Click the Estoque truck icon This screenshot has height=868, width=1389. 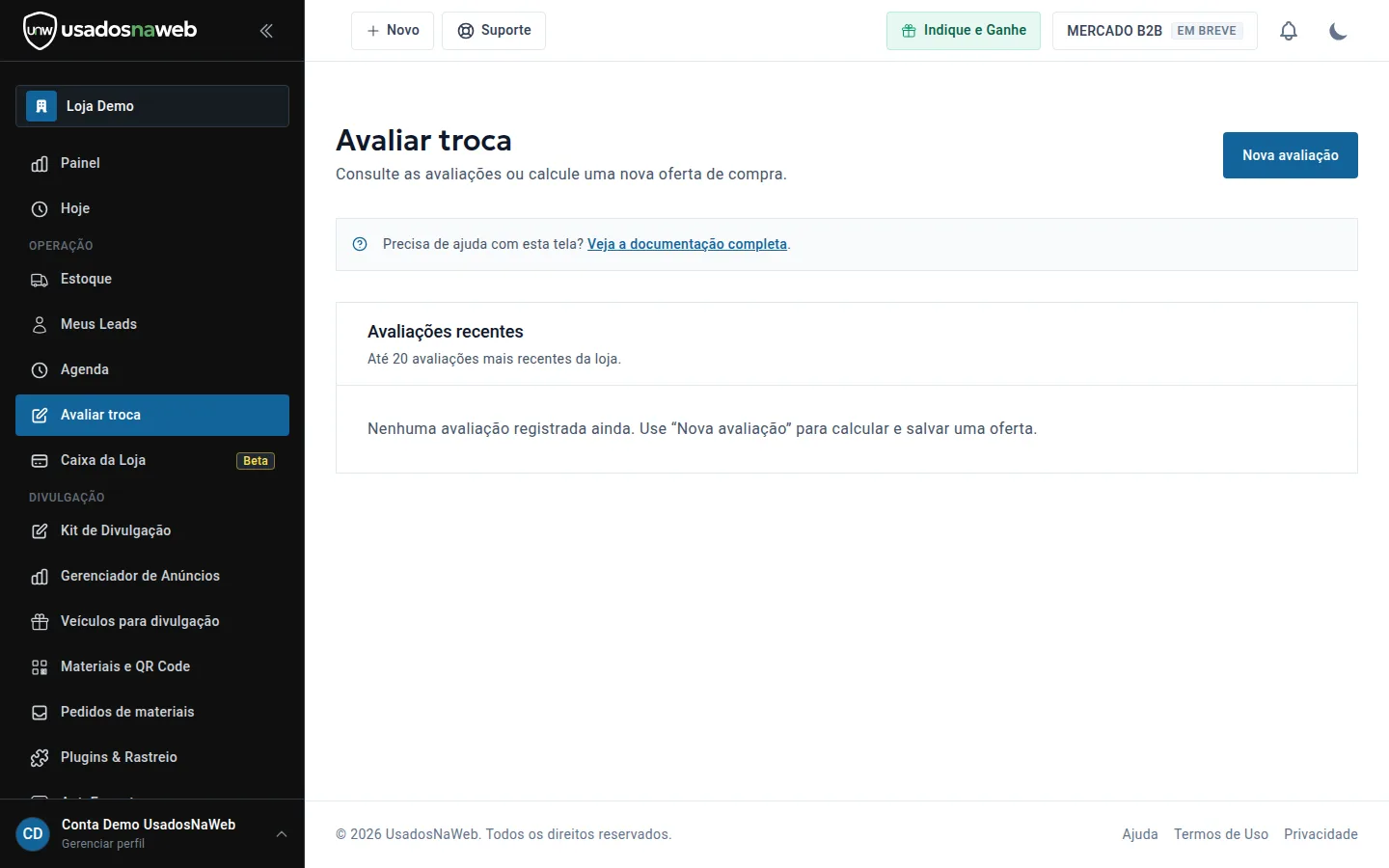coord(40,280)
